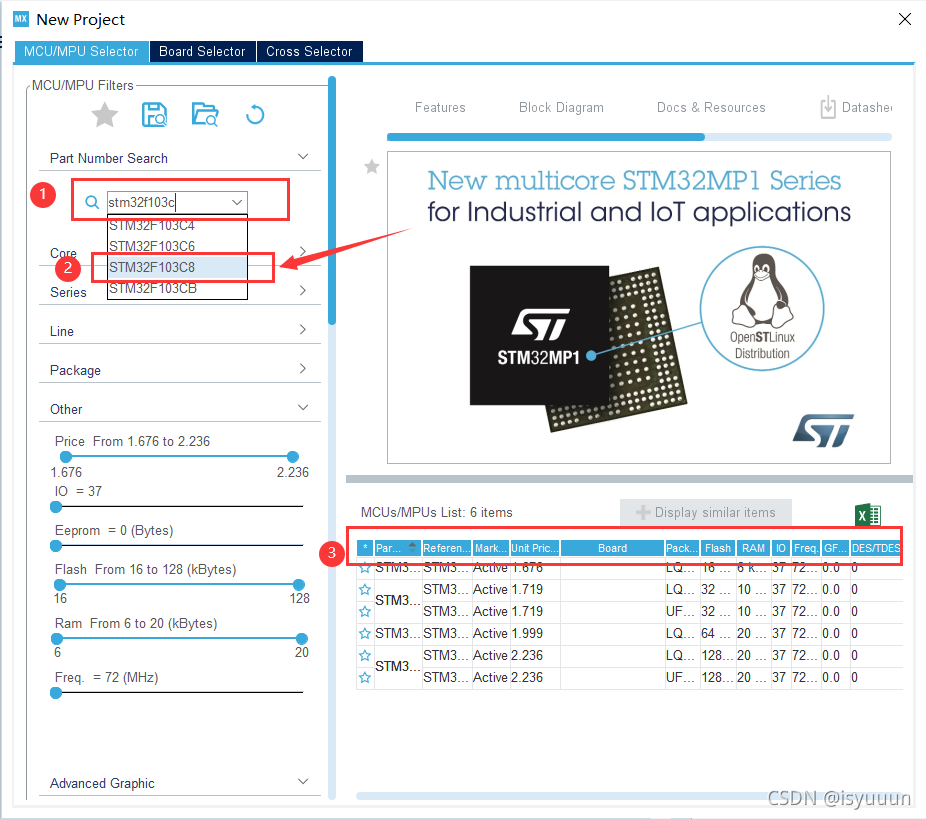Sort by Flash column header
926x819 pixels.
718,548
